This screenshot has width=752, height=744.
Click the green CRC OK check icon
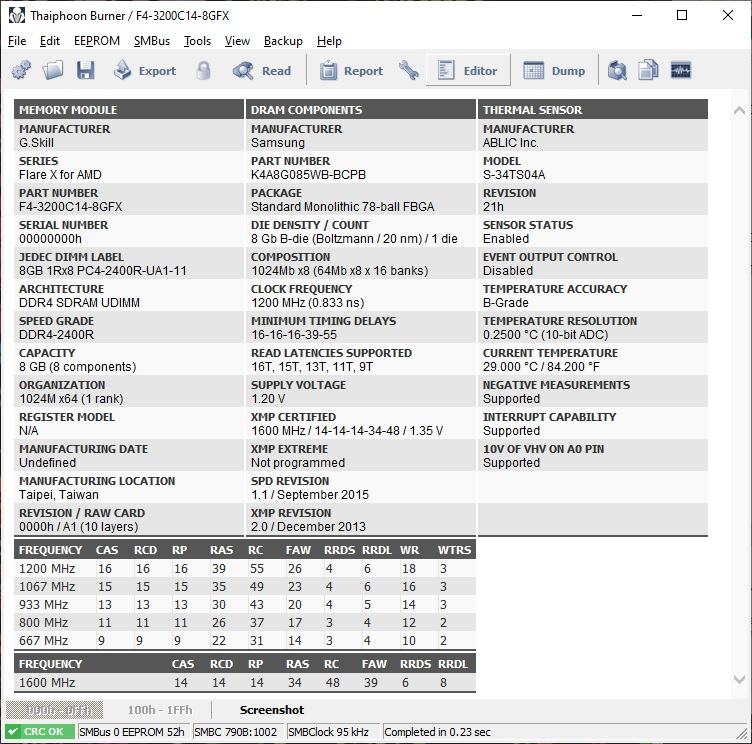(13, 732)
